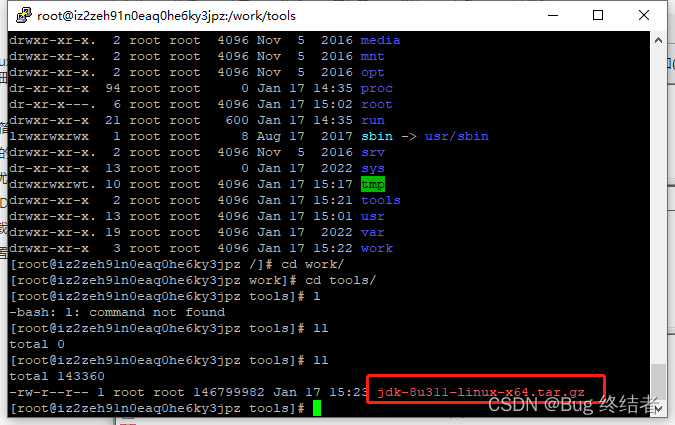Viewport: 675px width, 425px height.
Task: Click the usr/sbin link target
Action: (x=457, y=136)
